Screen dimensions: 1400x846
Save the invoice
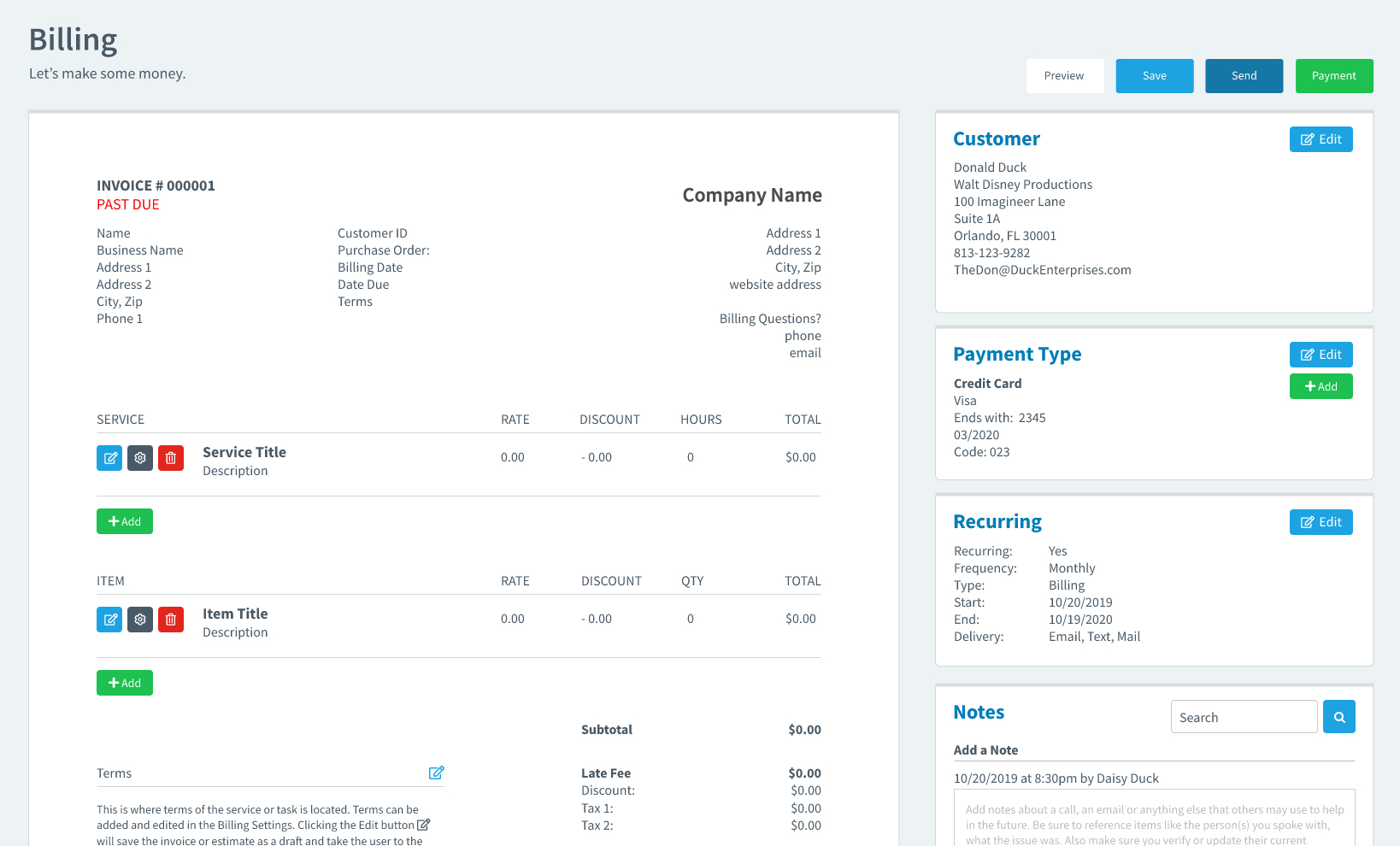pyautogui.click(x=1154, y=76)
